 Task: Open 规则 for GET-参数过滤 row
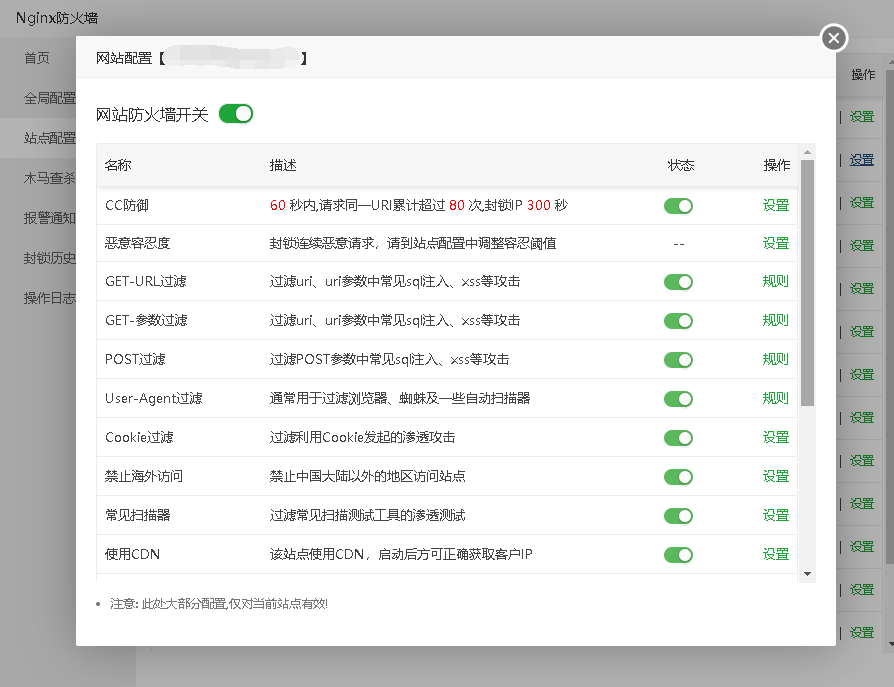click(776, 320)
